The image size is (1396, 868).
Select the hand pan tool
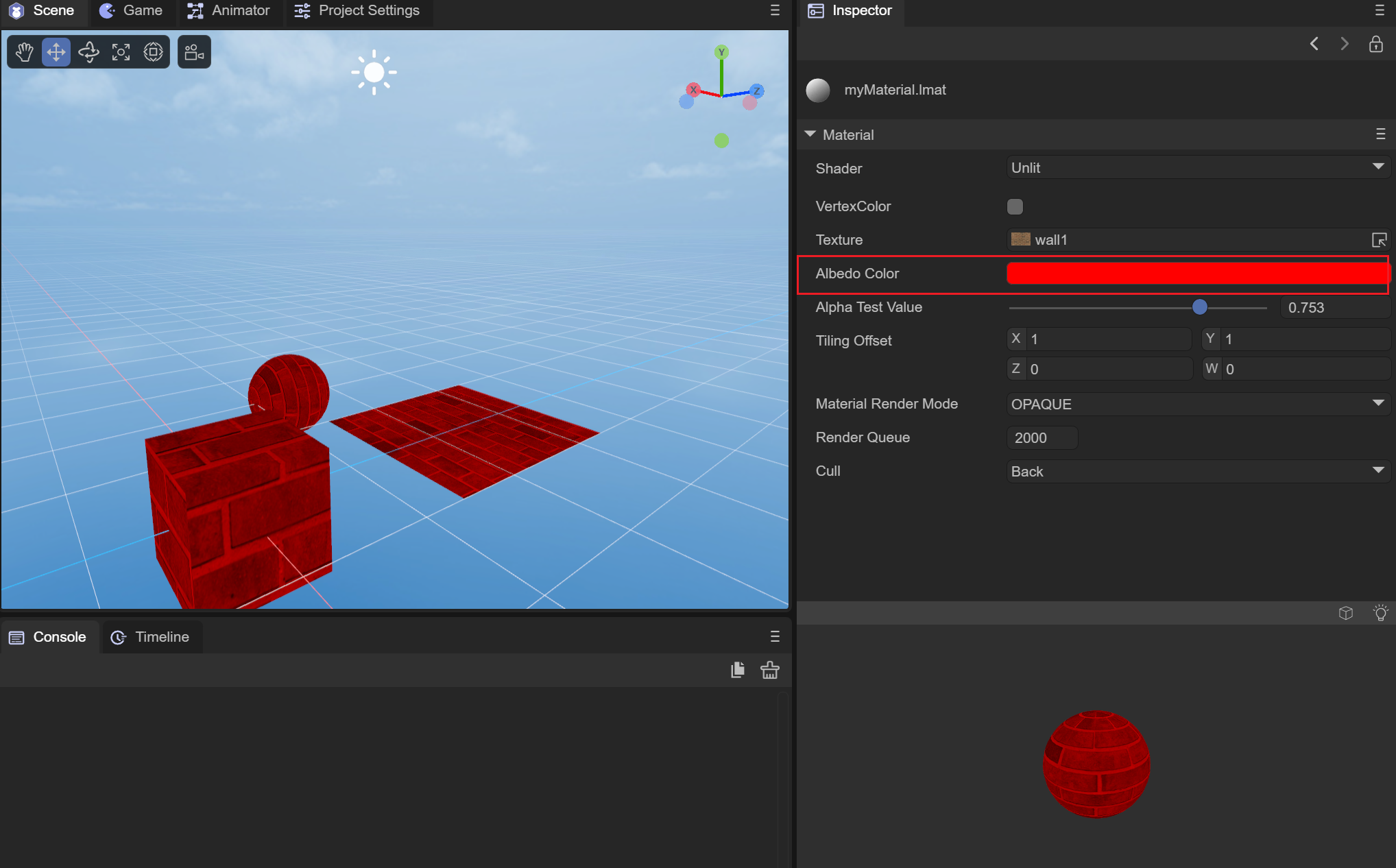pos(25,52)
